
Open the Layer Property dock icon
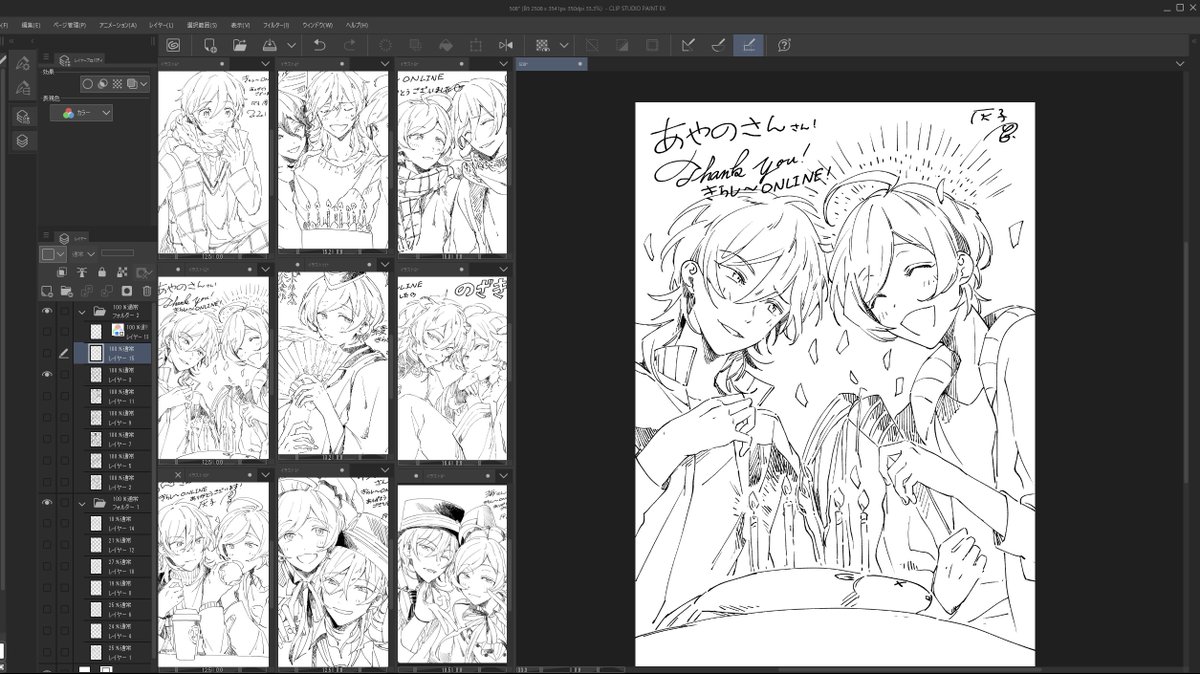22,117
